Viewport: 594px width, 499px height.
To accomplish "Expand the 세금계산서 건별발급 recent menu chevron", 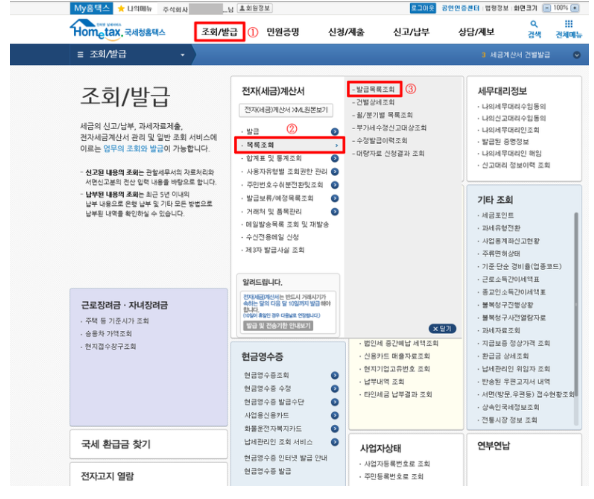I will (577, 55).
